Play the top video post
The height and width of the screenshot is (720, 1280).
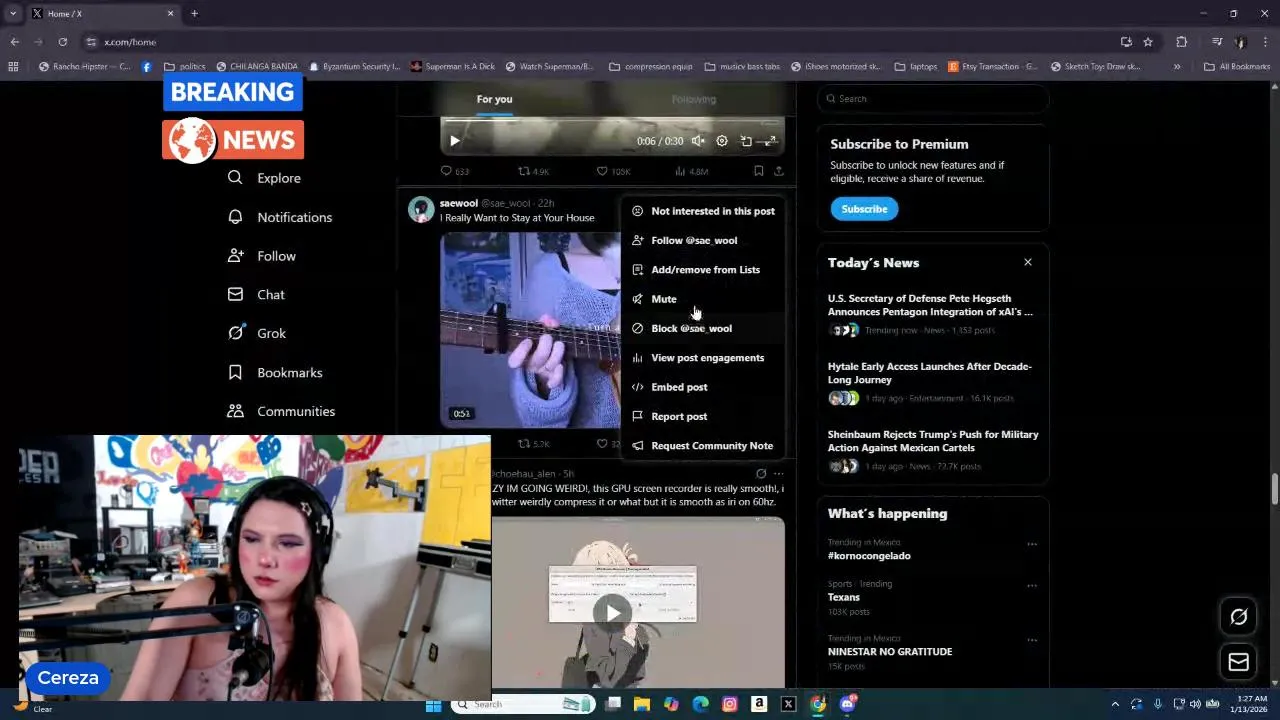(454, 141)
